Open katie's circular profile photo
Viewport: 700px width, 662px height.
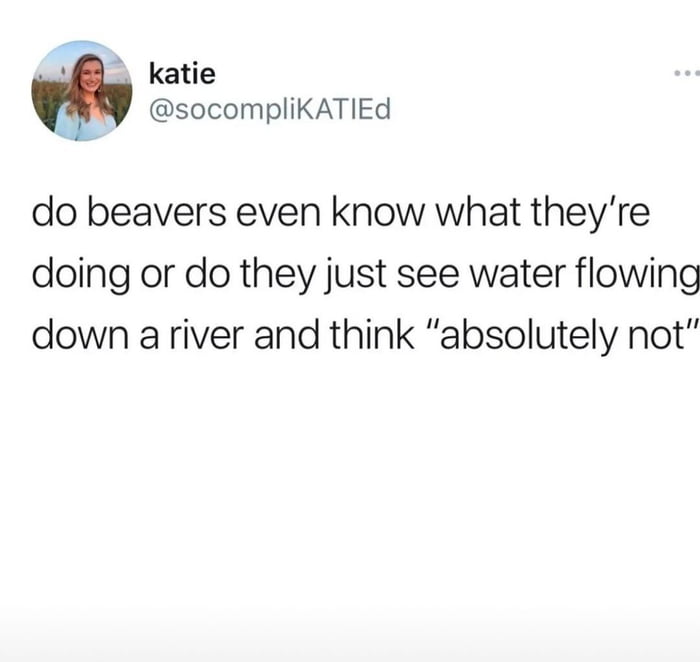(82, 91)
